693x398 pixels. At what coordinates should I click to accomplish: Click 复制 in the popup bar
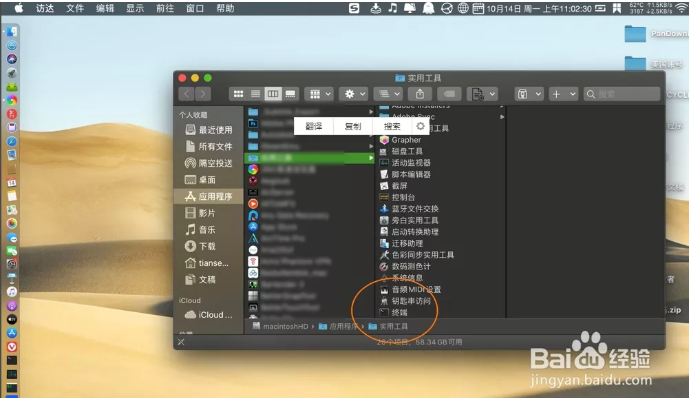(353, 127)
